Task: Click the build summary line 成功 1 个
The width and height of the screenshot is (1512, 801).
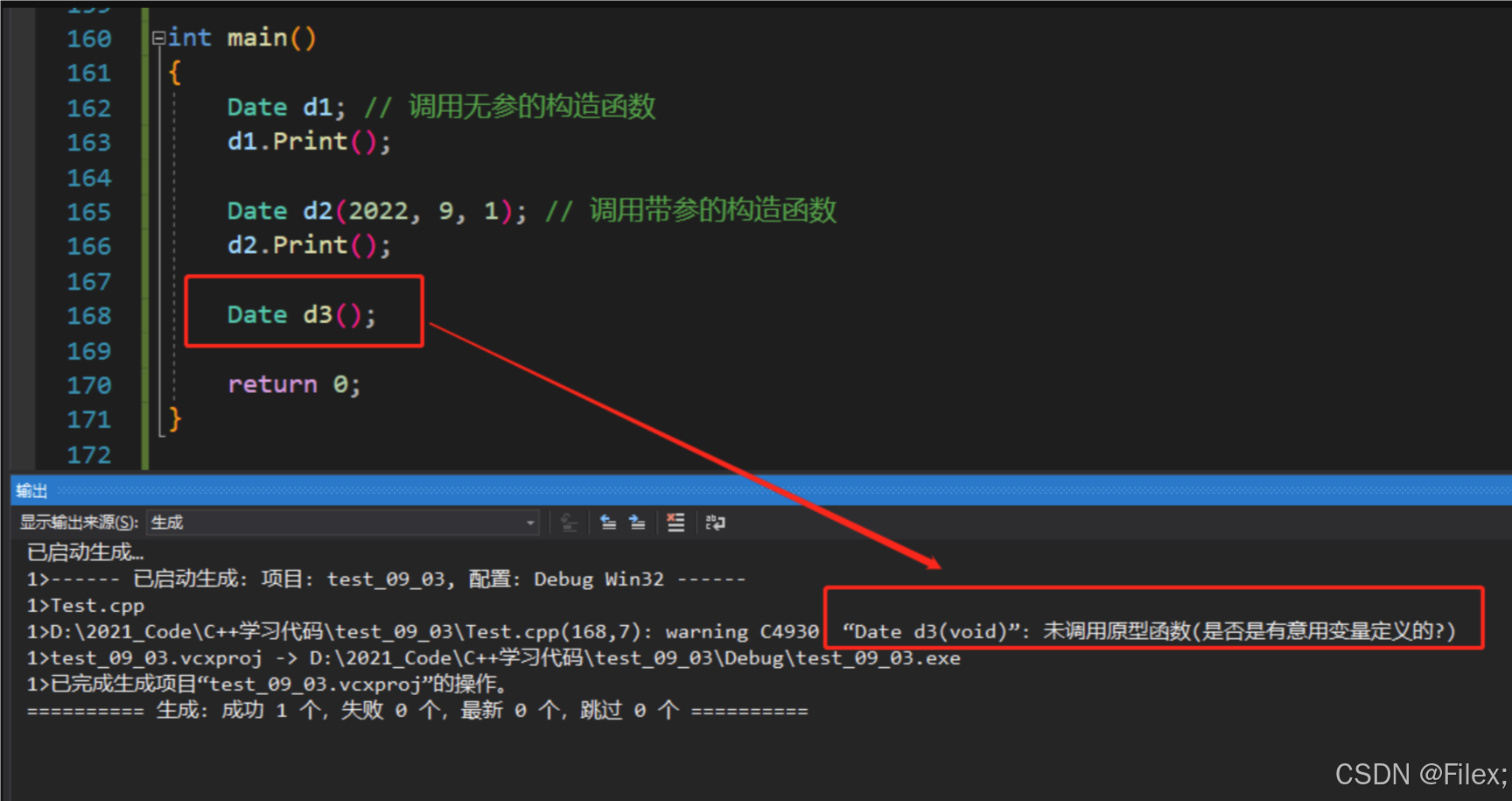Action: [x=417, y=710]
